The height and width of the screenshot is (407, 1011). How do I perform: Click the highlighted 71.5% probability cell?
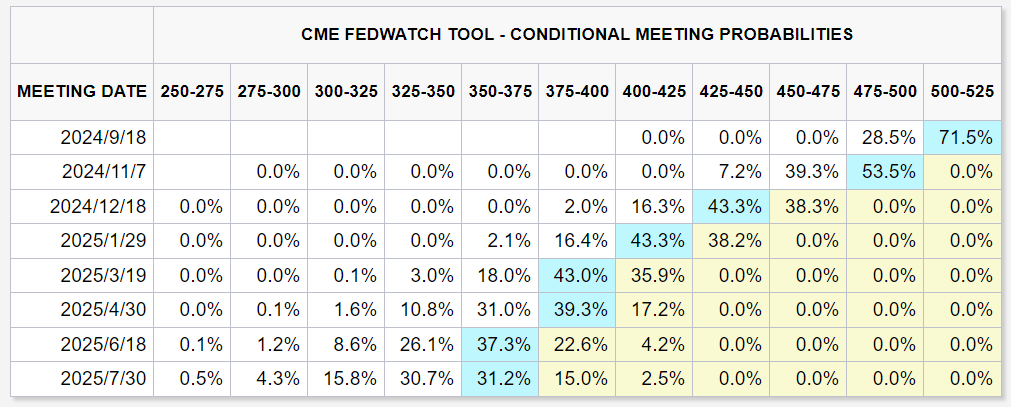(962, 137)
